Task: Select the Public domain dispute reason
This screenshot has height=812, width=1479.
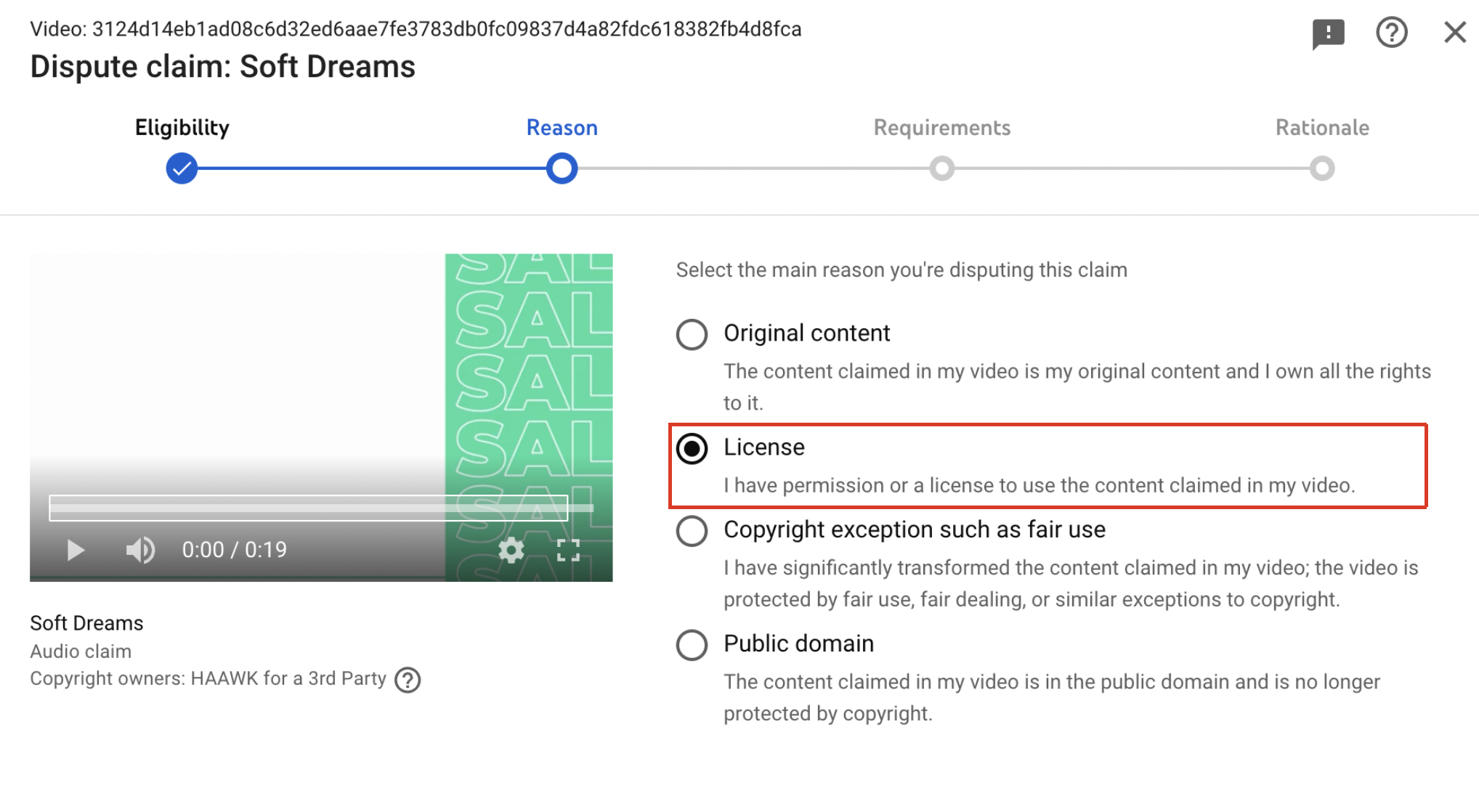Action: point(692,645)
